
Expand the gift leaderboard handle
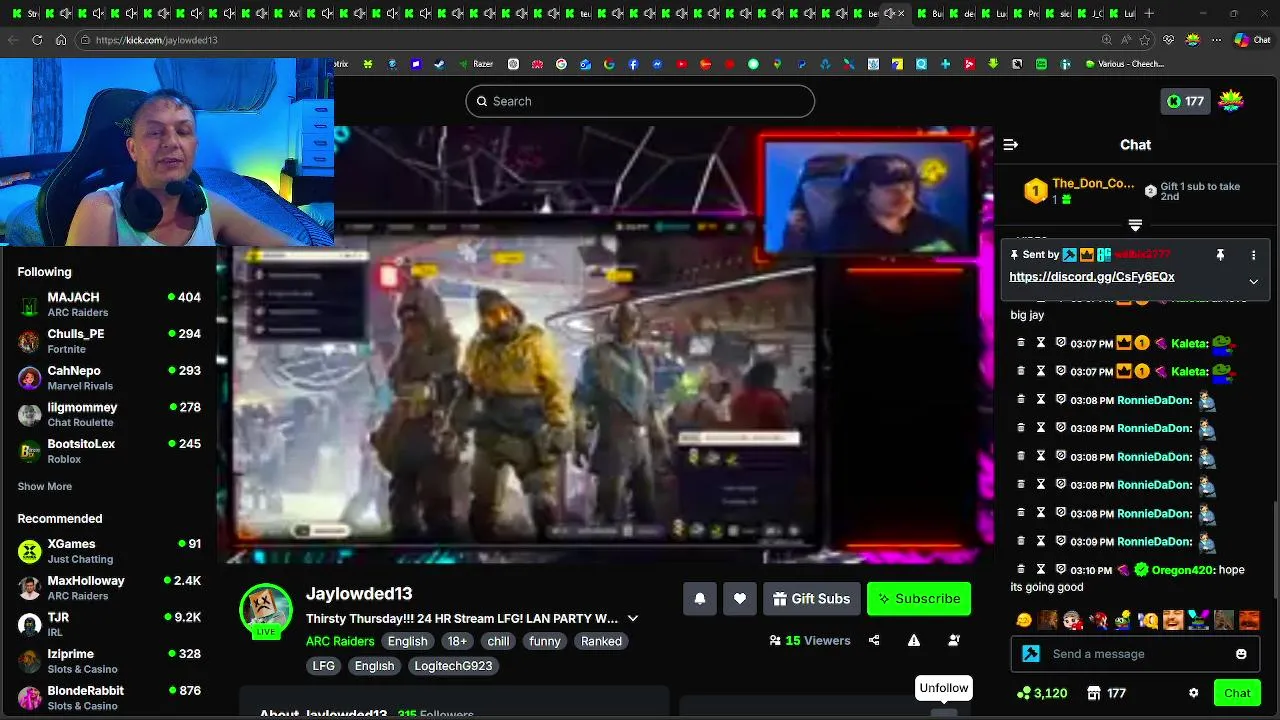coord(1135,225)
